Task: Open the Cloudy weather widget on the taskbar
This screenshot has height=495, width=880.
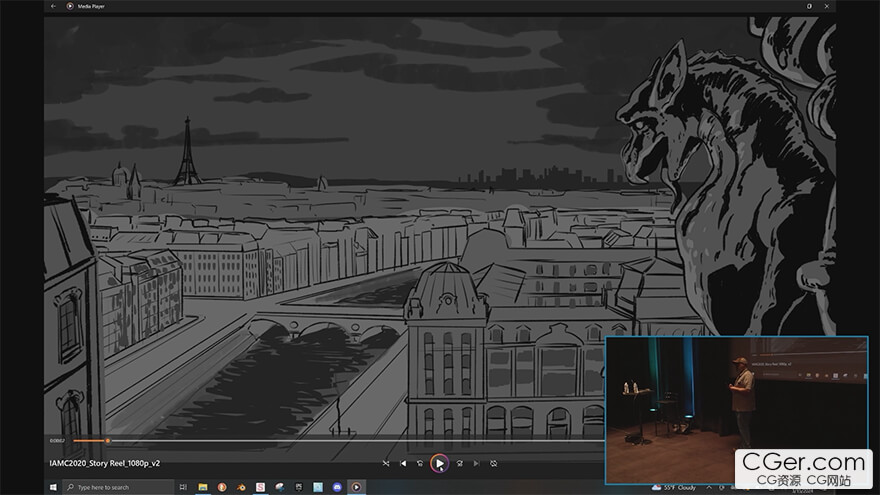Action: pos(673,487)
